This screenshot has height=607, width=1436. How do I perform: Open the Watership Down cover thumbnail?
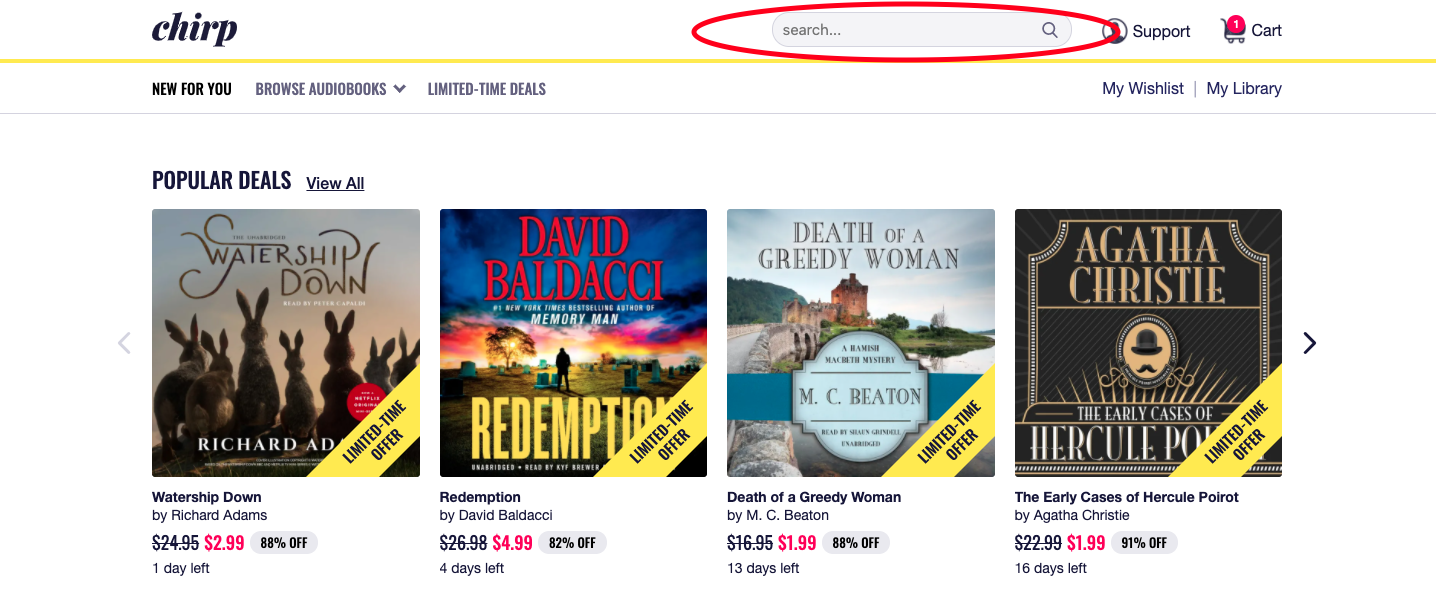pyautogui.click(x=286, y=343)
